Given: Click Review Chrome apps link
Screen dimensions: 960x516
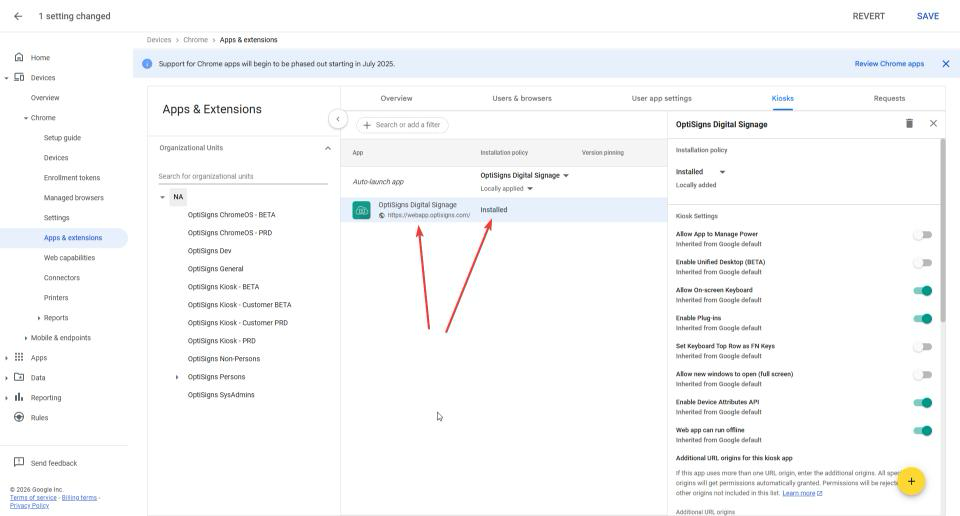Looking at the screenshot, I should click(889, 64).
